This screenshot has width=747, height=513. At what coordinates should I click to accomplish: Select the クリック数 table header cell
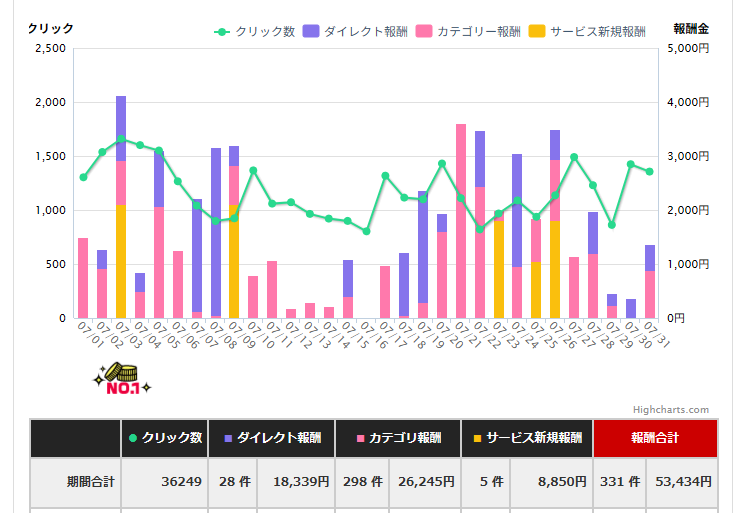[x=164, y=438]
